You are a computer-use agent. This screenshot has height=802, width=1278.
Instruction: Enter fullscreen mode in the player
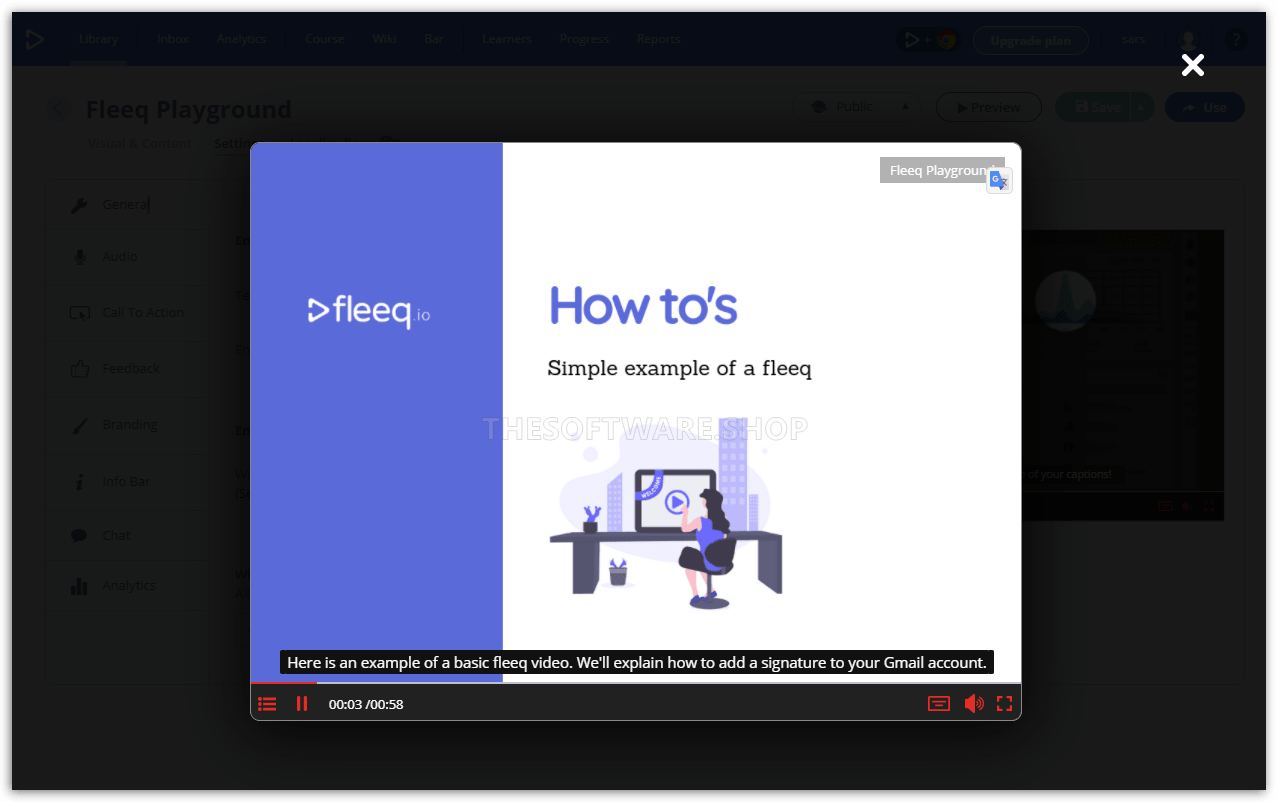(x=1004, y=704)
